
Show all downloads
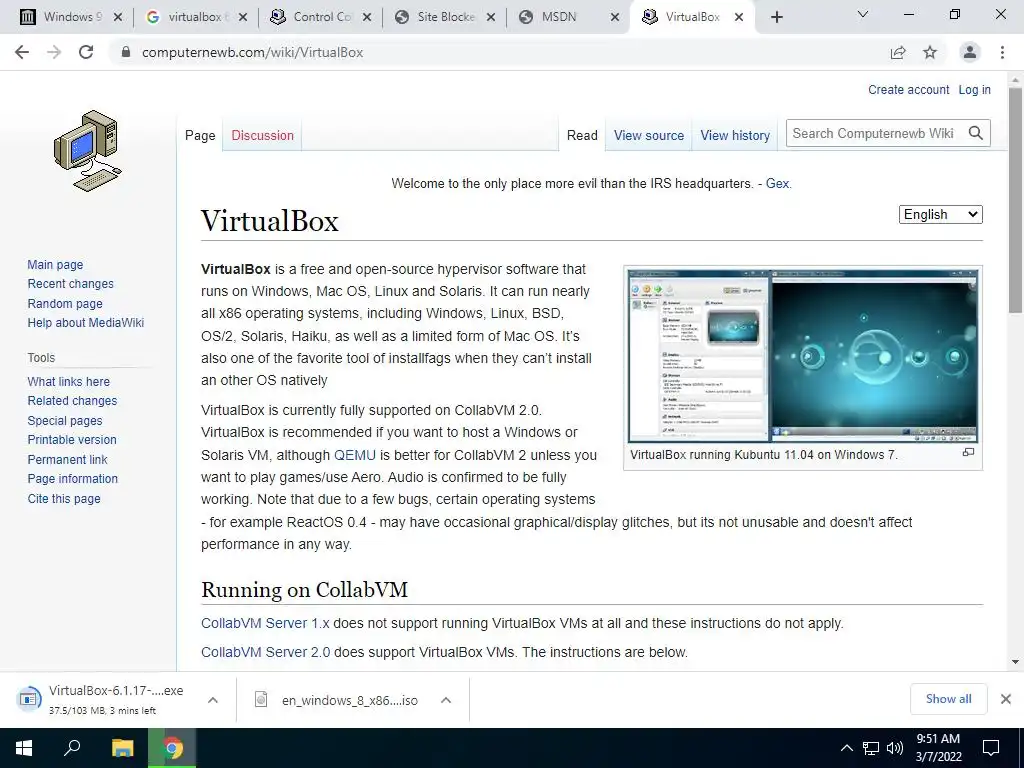click(x=948, y=699)
